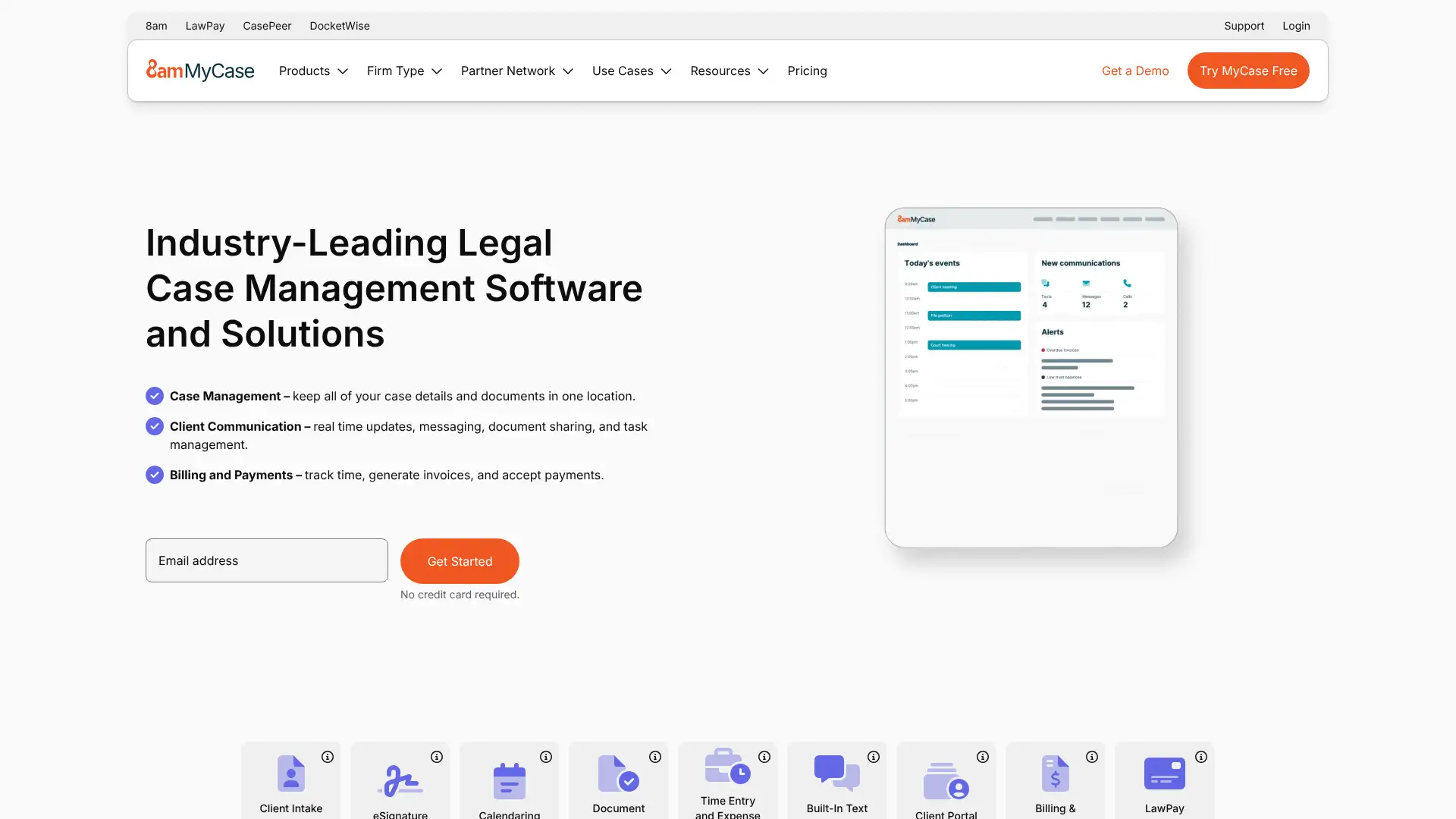Click the Try MyCase Free button
Image resolution: width=1456 pixels, height=819 pixels.
tap(1248, 71)
